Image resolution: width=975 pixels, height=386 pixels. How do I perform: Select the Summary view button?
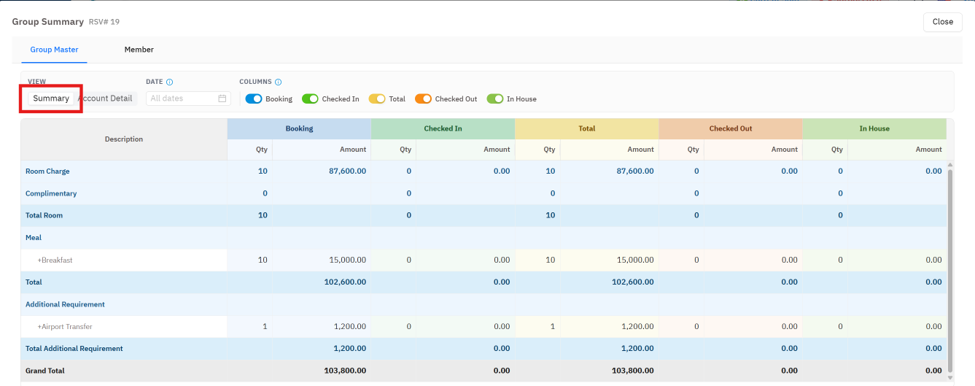click(x=51, y=98)
